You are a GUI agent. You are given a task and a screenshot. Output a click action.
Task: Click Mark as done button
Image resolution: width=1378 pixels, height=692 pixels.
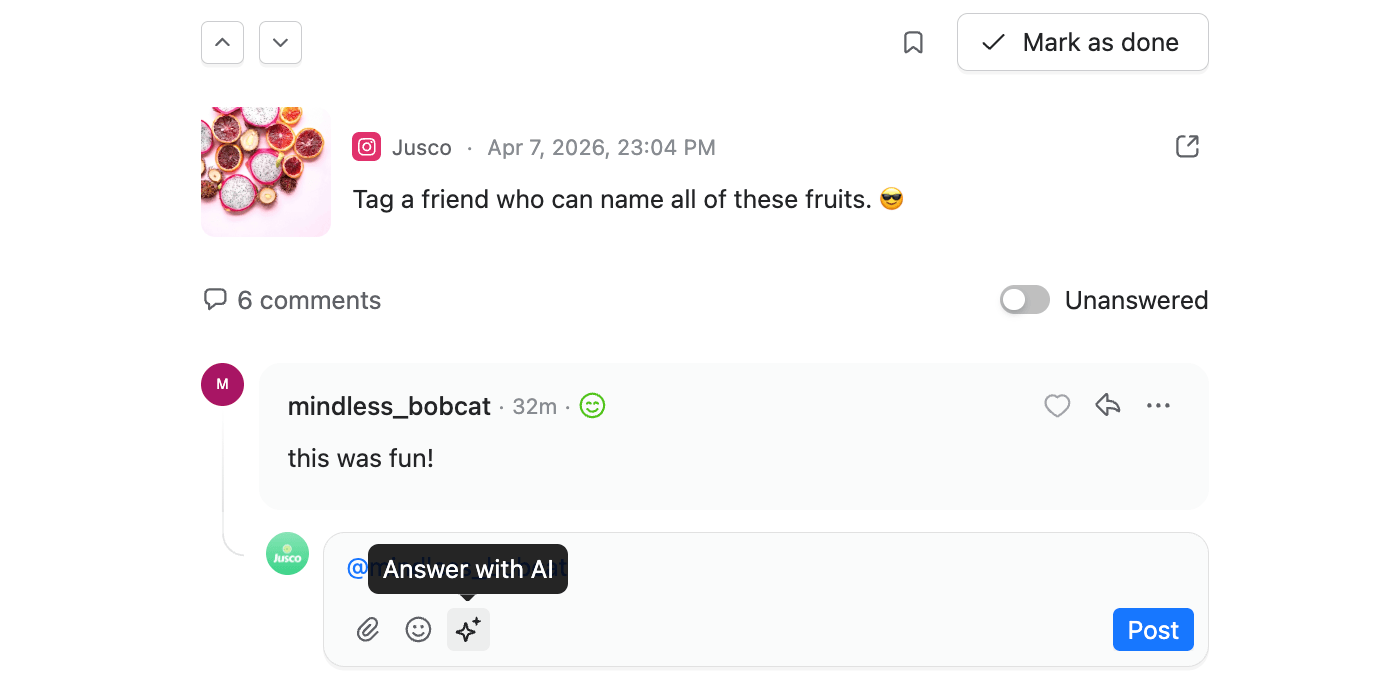1082,42
